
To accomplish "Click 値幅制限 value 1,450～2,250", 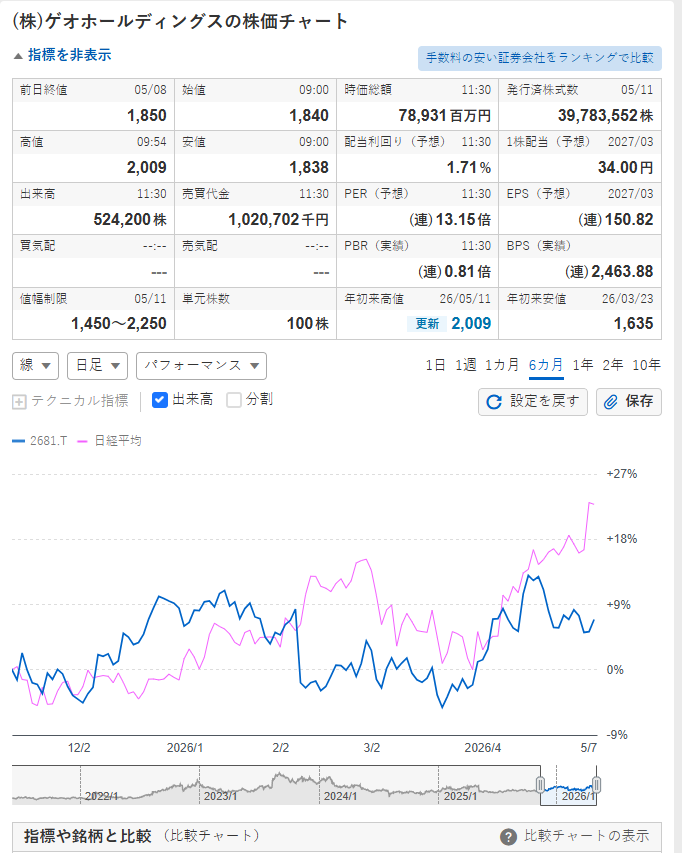I will (x=119, y=323).
